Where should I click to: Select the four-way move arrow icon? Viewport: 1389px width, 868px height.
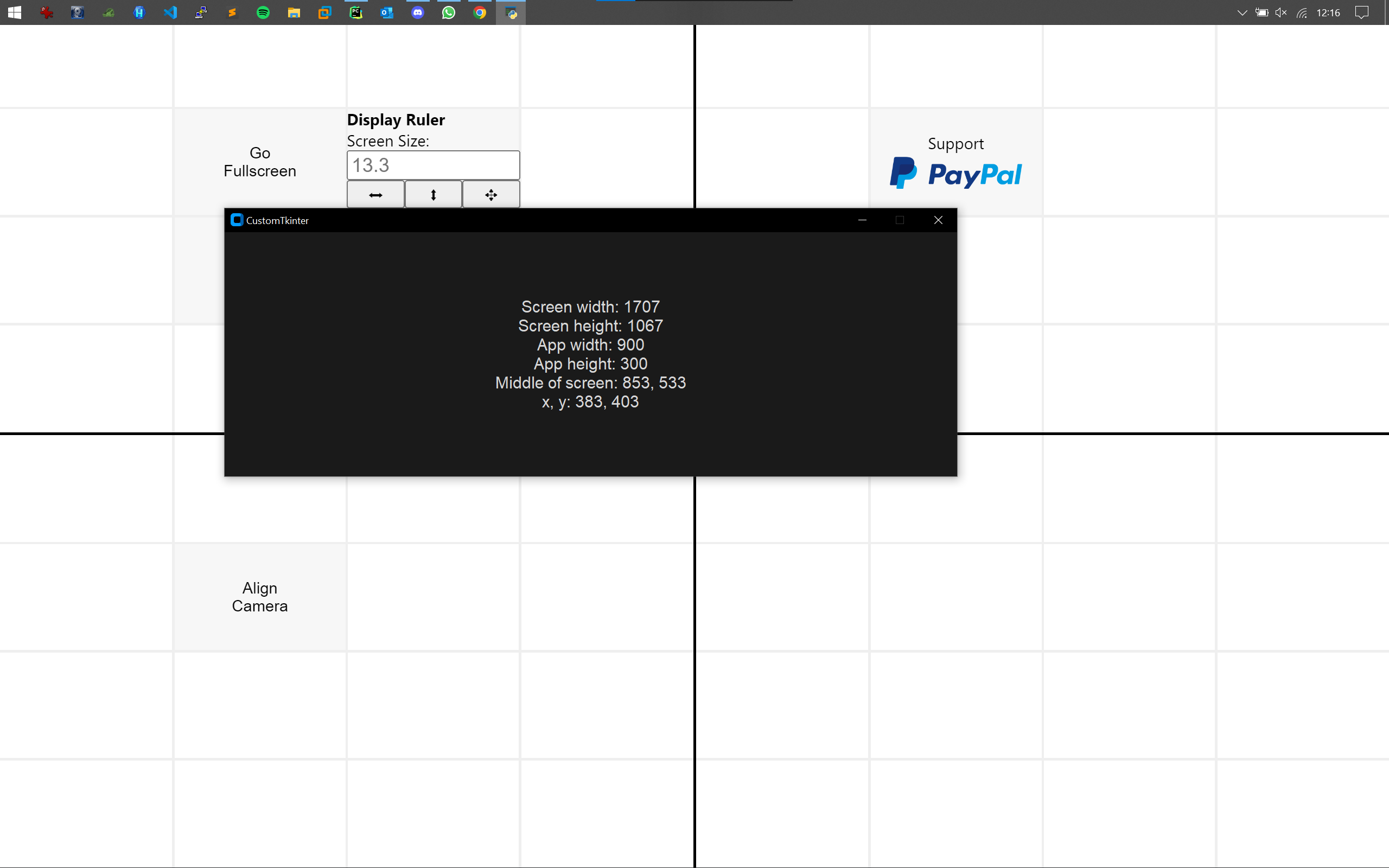(490, 194)
